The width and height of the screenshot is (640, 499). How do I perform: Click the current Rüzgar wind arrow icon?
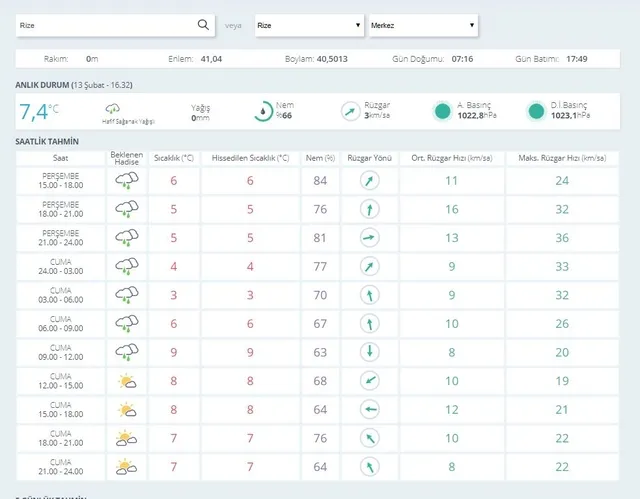coord(351,111)
